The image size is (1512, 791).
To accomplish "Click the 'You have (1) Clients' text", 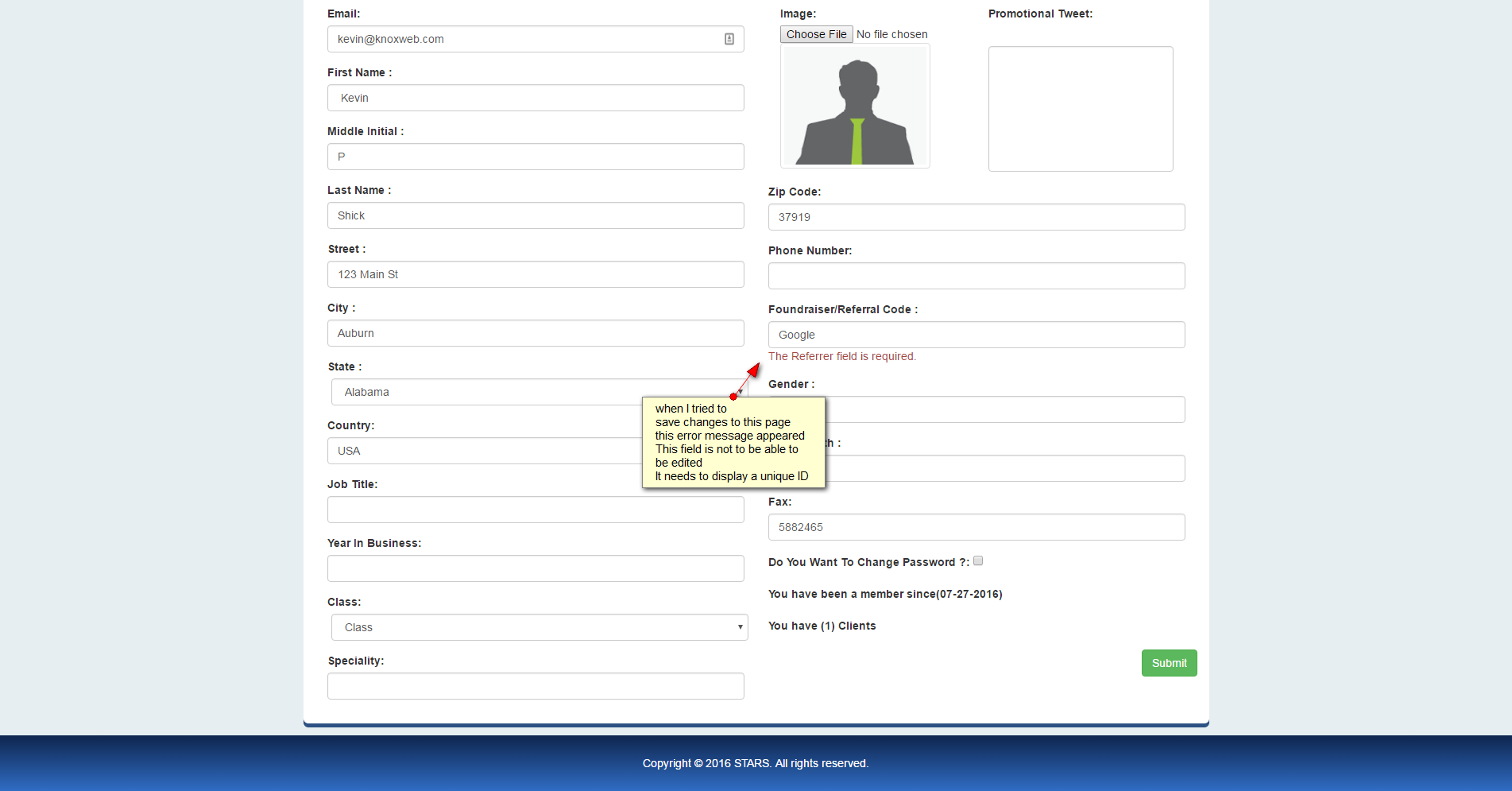I will tap(822, 626).
